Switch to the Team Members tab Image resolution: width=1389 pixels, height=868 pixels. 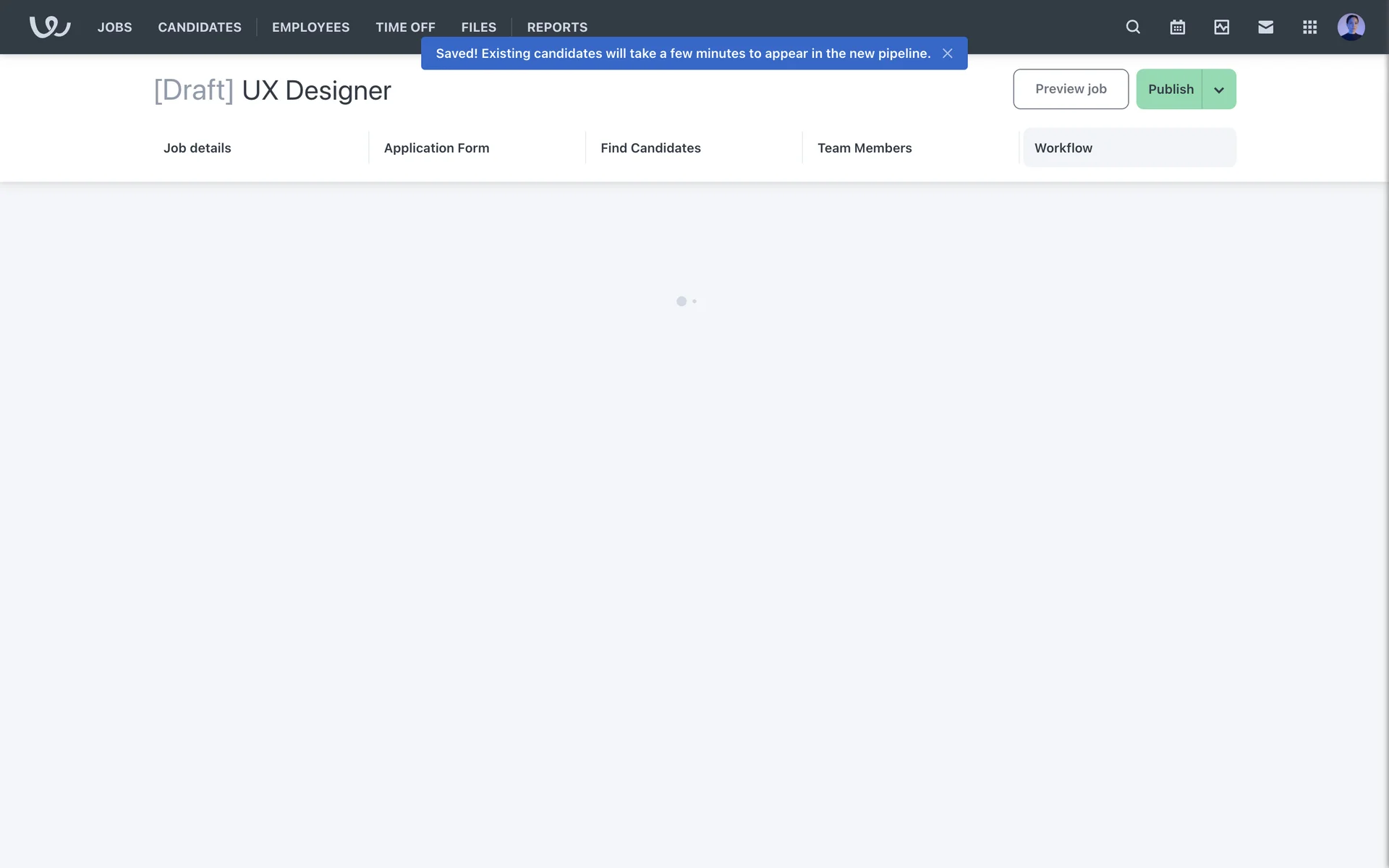click(865, 148)
